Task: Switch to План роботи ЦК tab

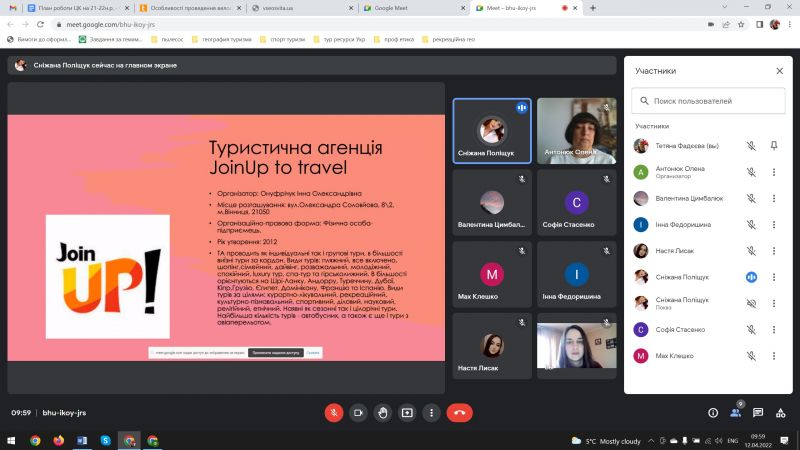Action: (79, 8)
